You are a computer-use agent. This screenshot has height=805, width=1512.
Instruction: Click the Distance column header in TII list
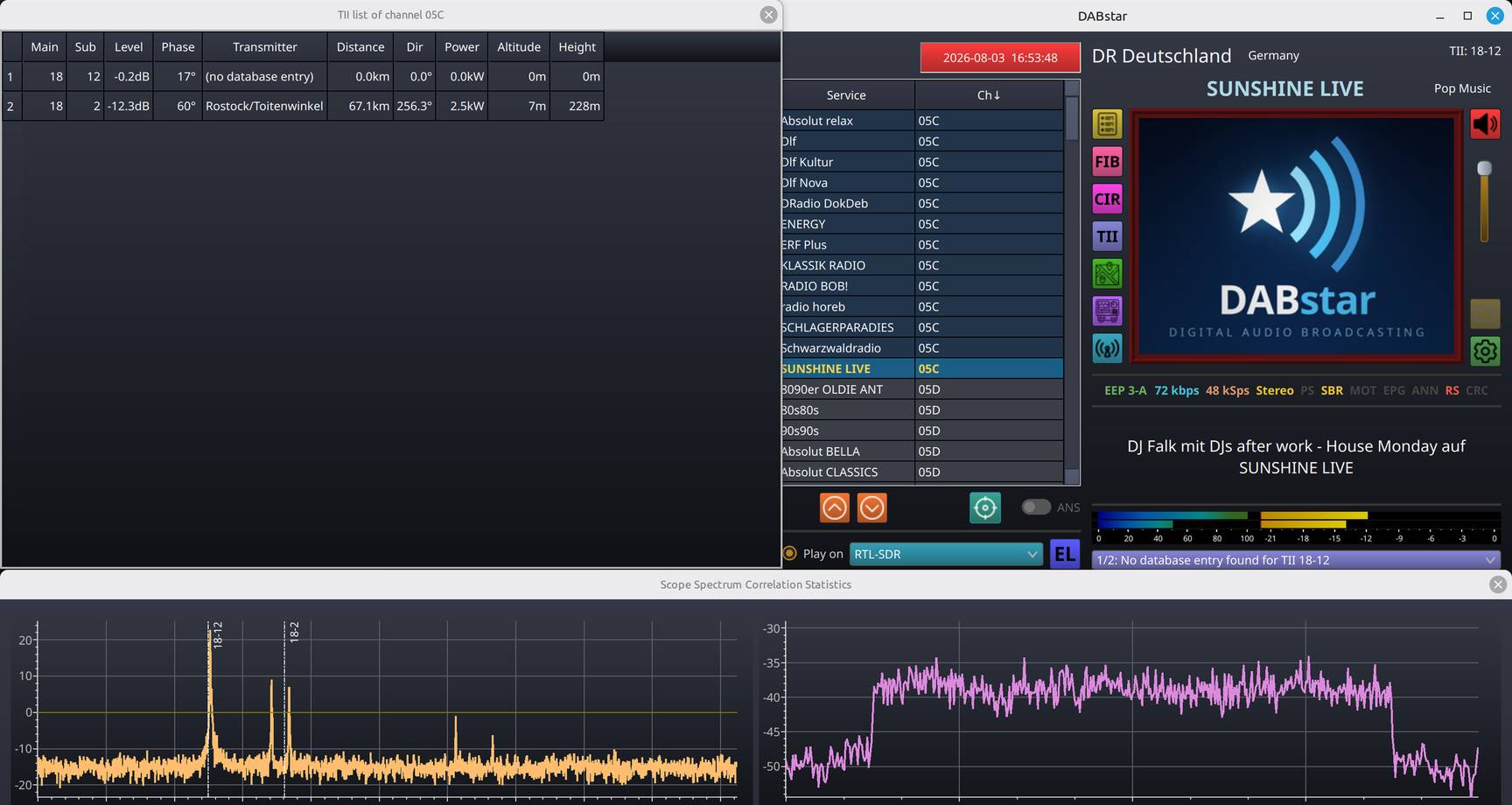[360, 47]
